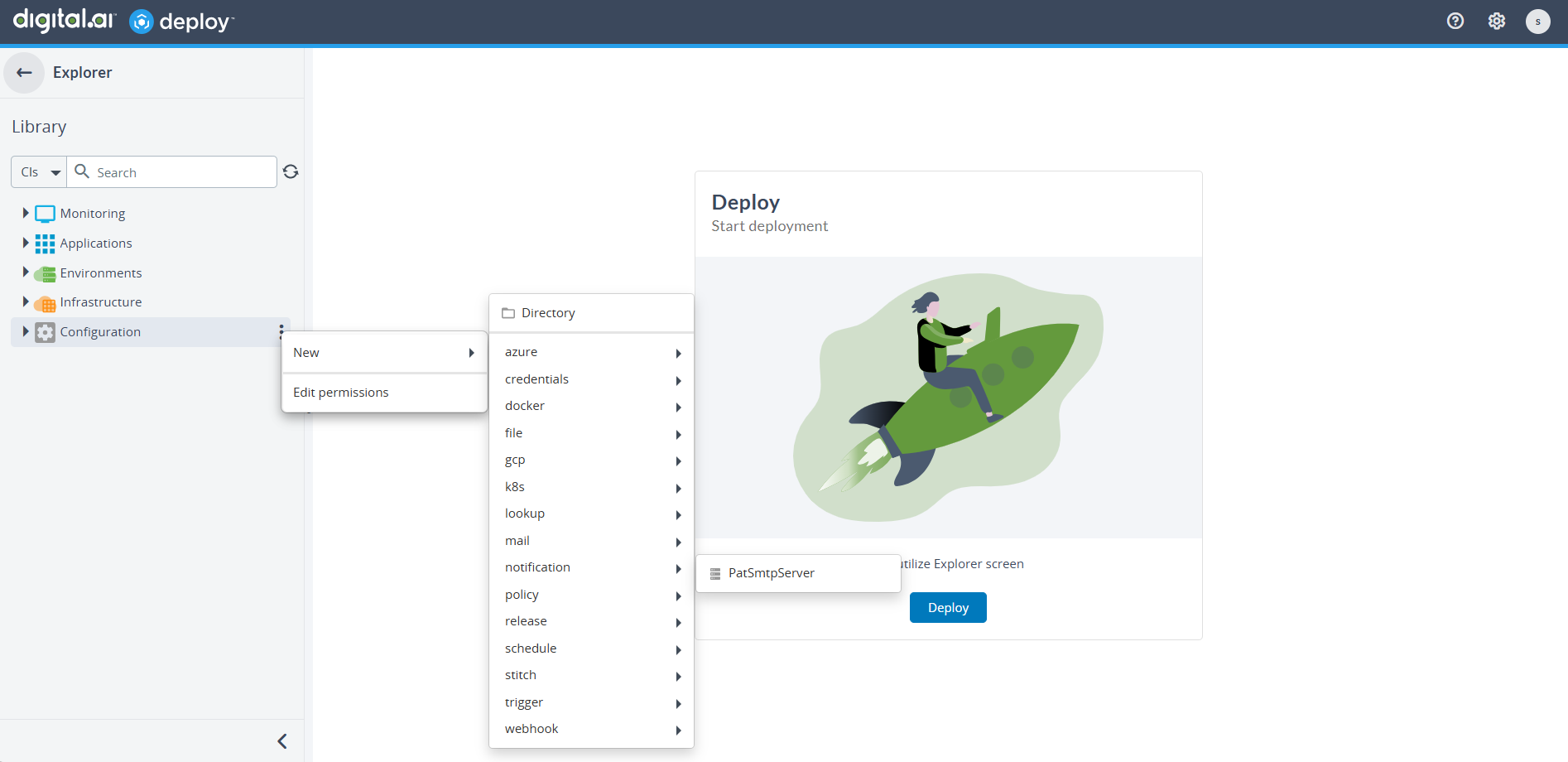Collapse the sidebar with chevron icon
The width and height of the screenshot is (1568, 762).
click(x=282, y=740)
